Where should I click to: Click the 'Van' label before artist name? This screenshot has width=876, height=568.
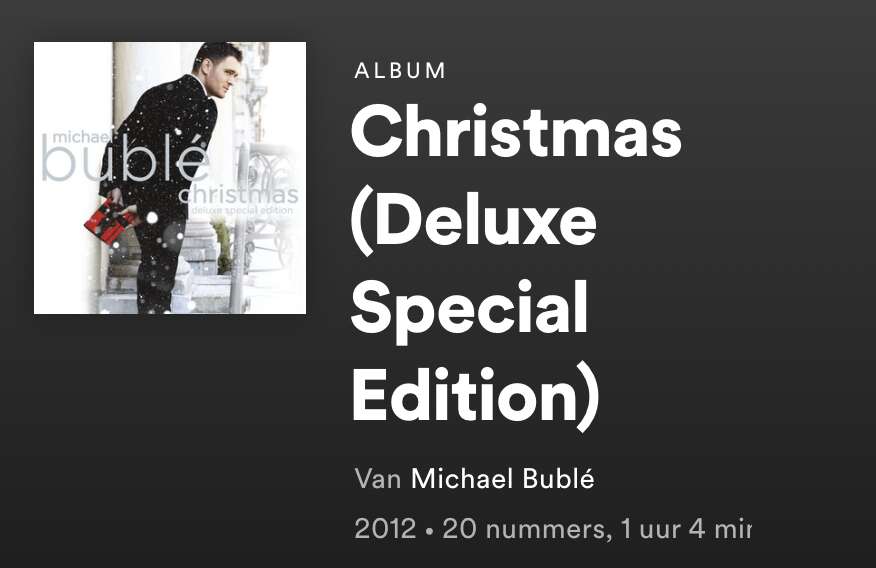point(378,479)
